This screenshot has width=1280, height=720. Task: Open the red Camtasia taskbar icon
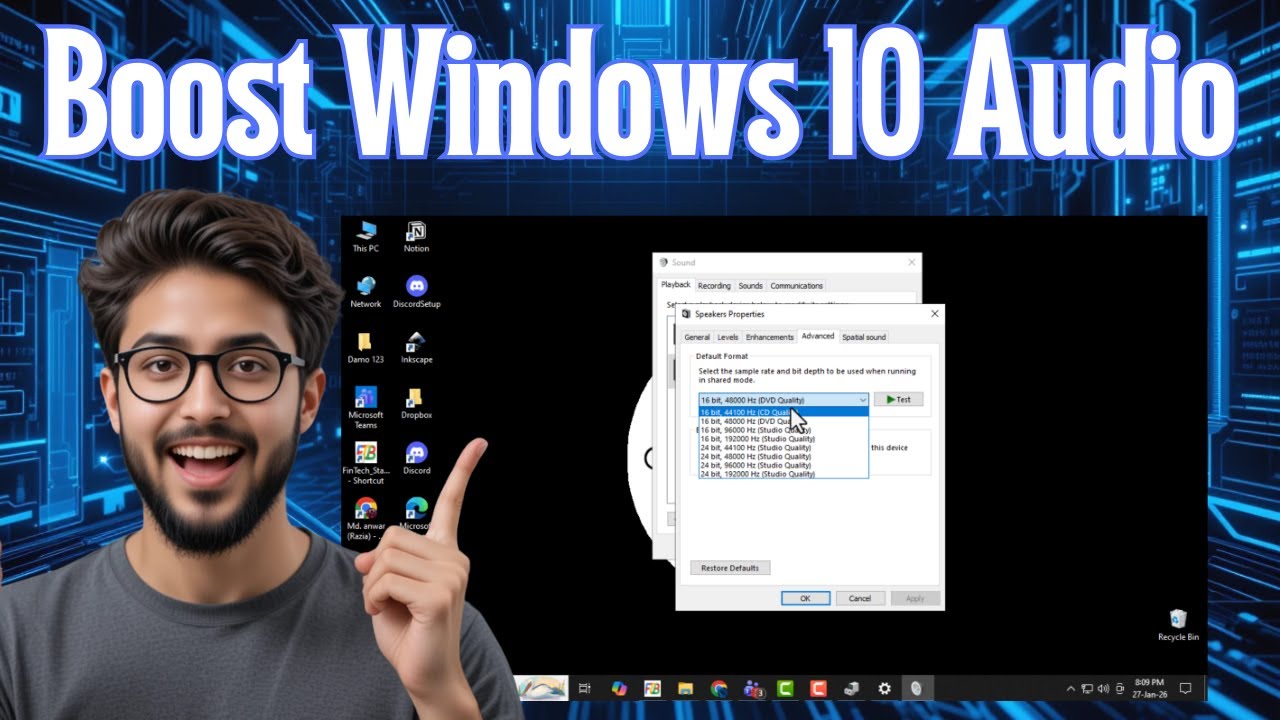[x=818, y=688]
